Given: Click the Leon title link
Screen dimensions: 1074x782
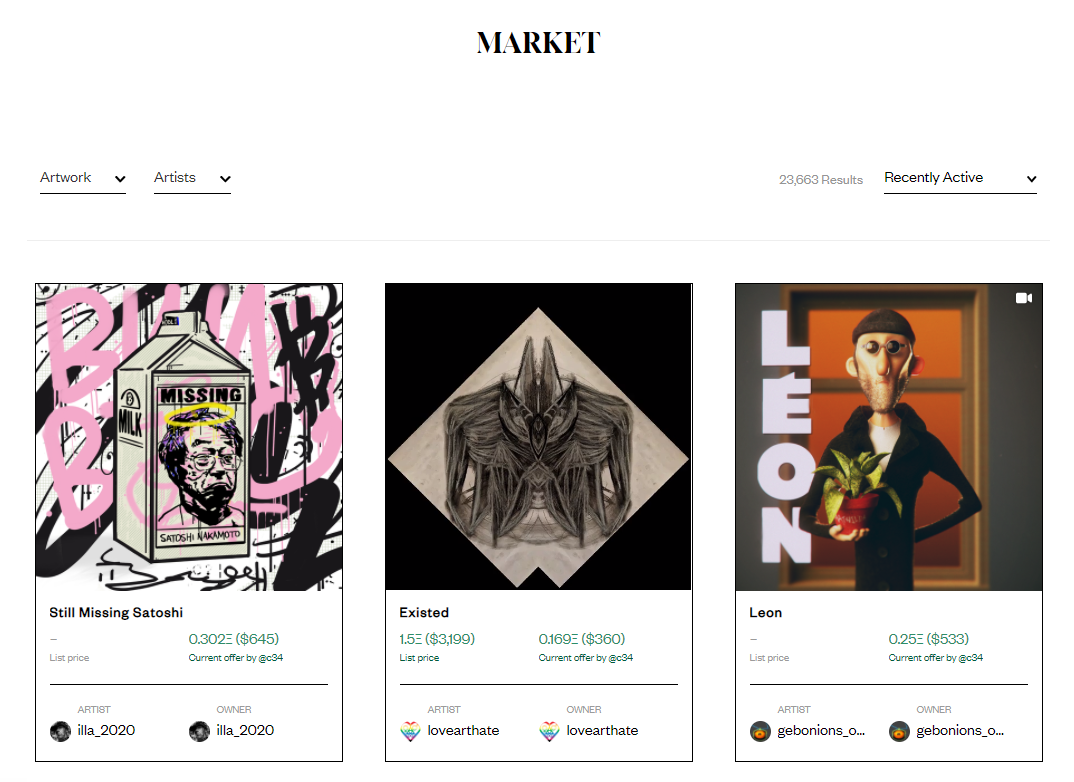Looking at the screenshot, I should [766, 612].
